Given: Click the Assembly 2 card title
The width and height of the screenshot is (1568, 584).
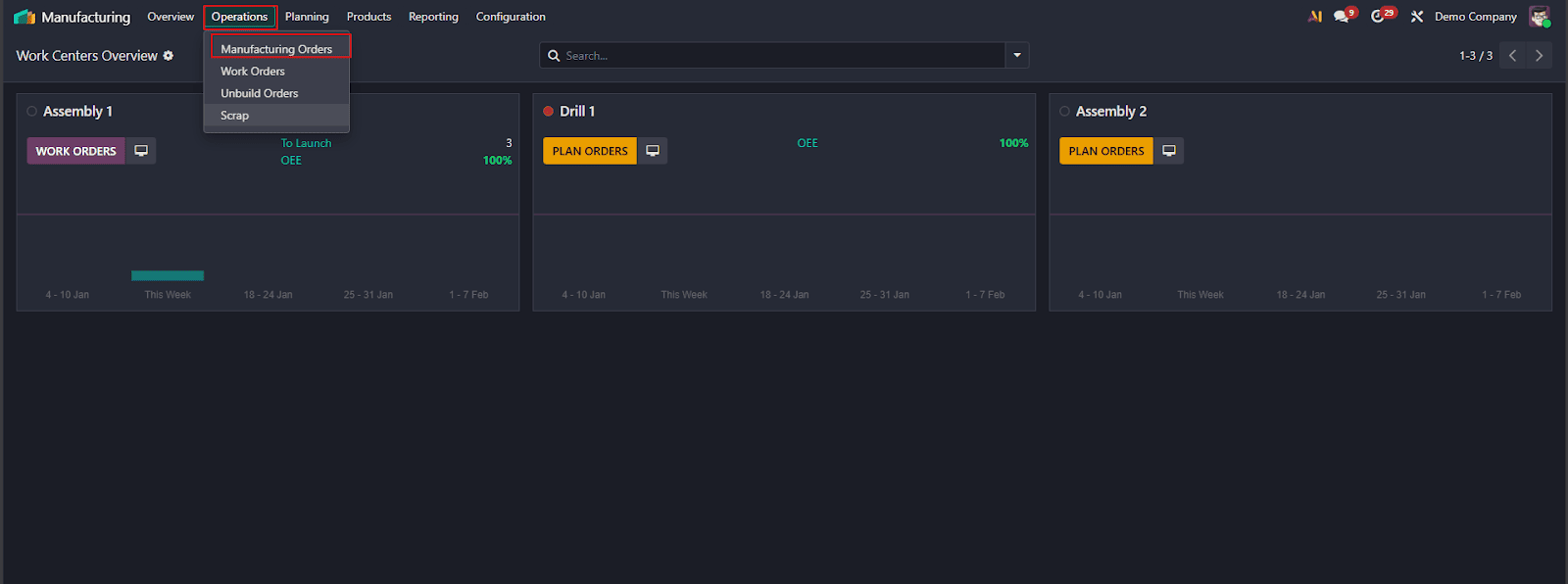Looking at the screenshot, I should (1111, 112).
